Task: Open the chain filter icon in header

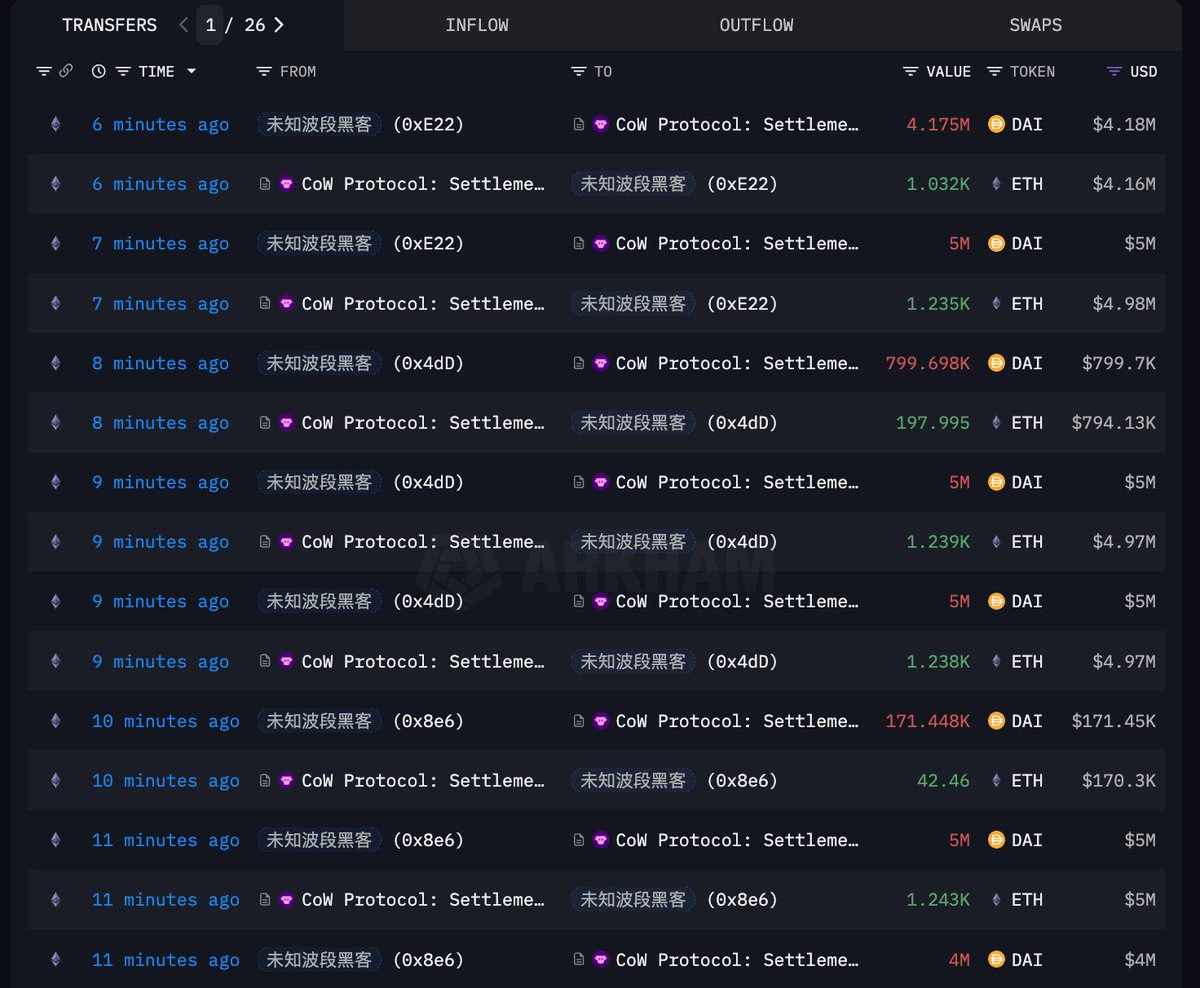Action: tap(43, 71)
